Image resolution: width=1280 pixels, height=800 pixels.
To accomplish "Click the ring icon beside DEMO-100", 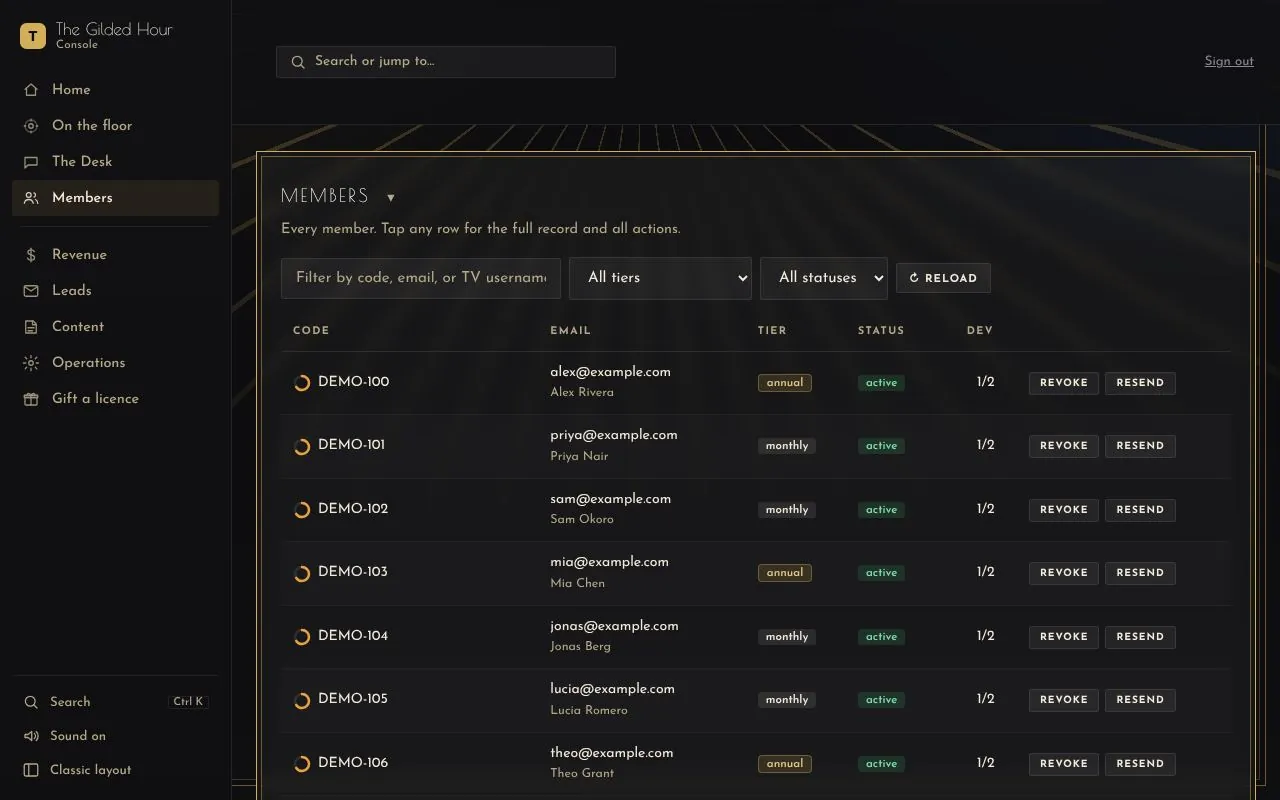I will coord(302,383).
